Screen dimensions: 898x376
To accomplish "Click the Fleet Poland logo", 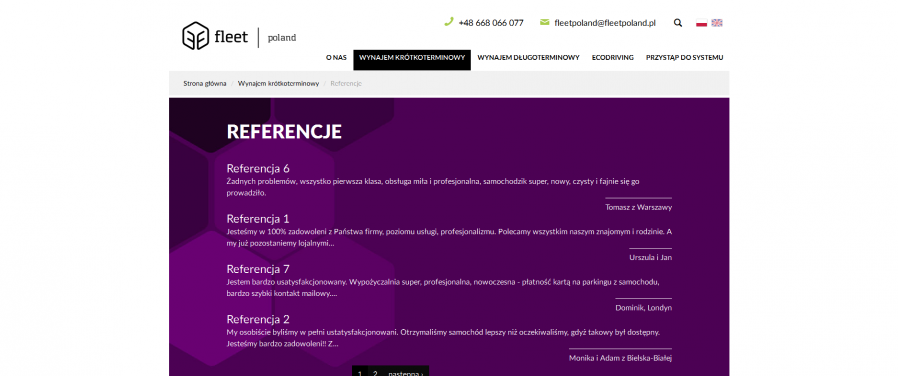I will tap(239, 36).
